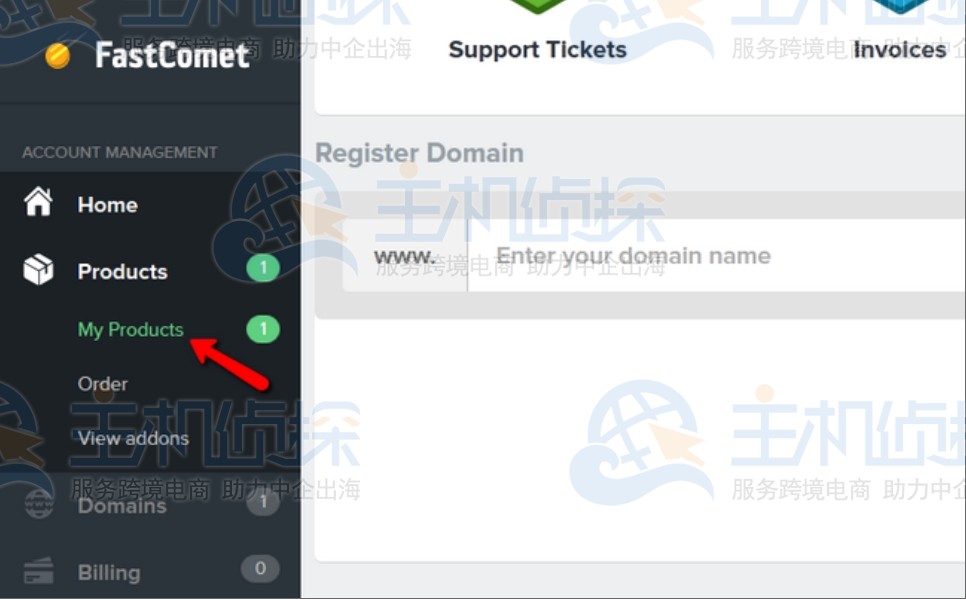This screenshot has height=600, width=966.
Task: Open the Support Tickets link
Action: tap(537, 49)
